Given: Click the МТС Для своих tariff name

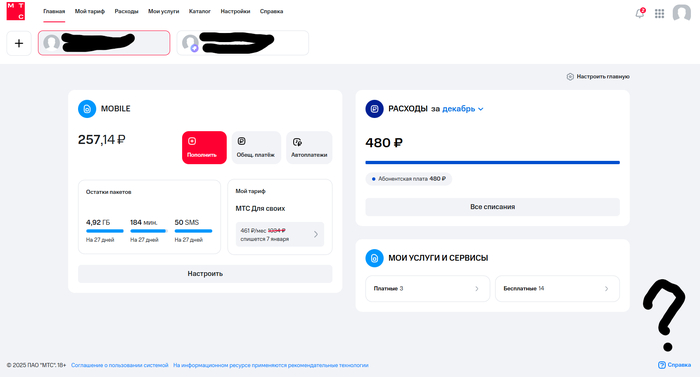Looking at the screenshot, I should (260, 209).
